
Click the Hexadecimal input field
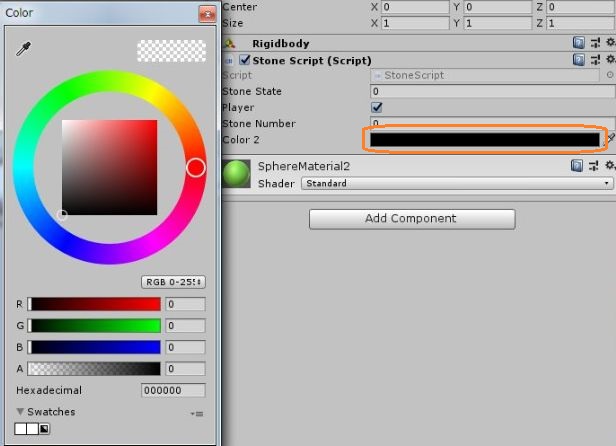tap(173, 391)
